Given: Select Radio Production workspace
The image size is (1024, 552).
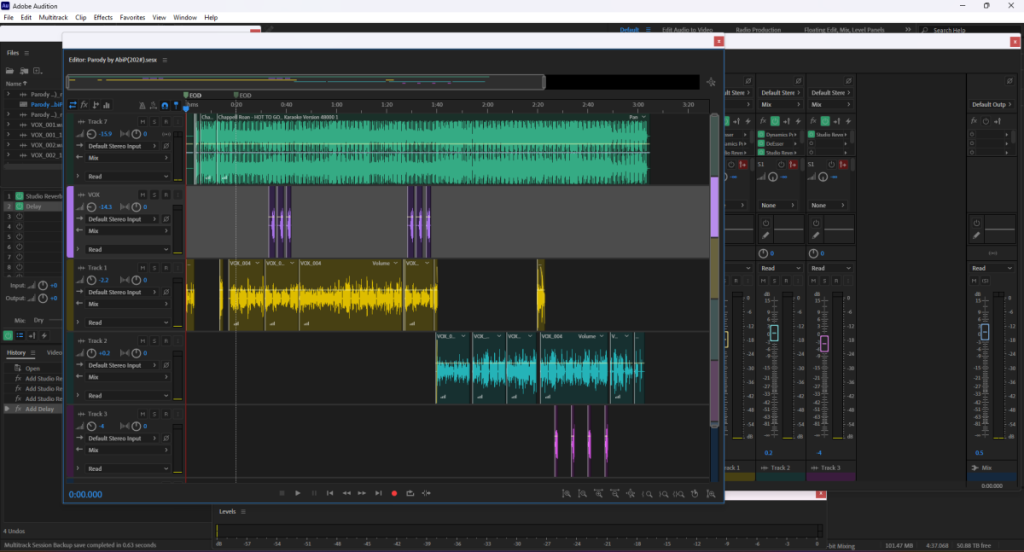Looking at the screenshot, I should (758, 30).
